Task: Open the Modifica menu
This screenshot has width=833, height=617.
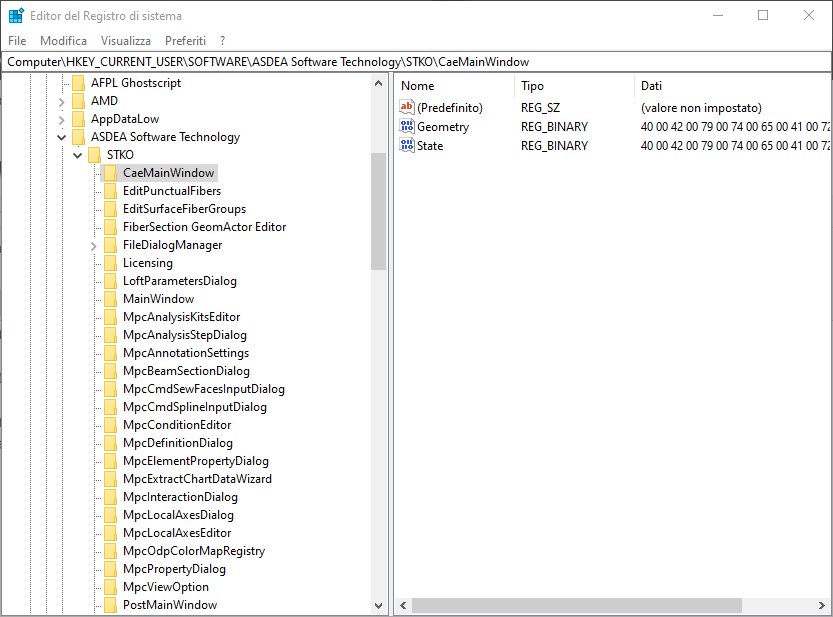Action: pyautogui.click(x=63, y=41)
